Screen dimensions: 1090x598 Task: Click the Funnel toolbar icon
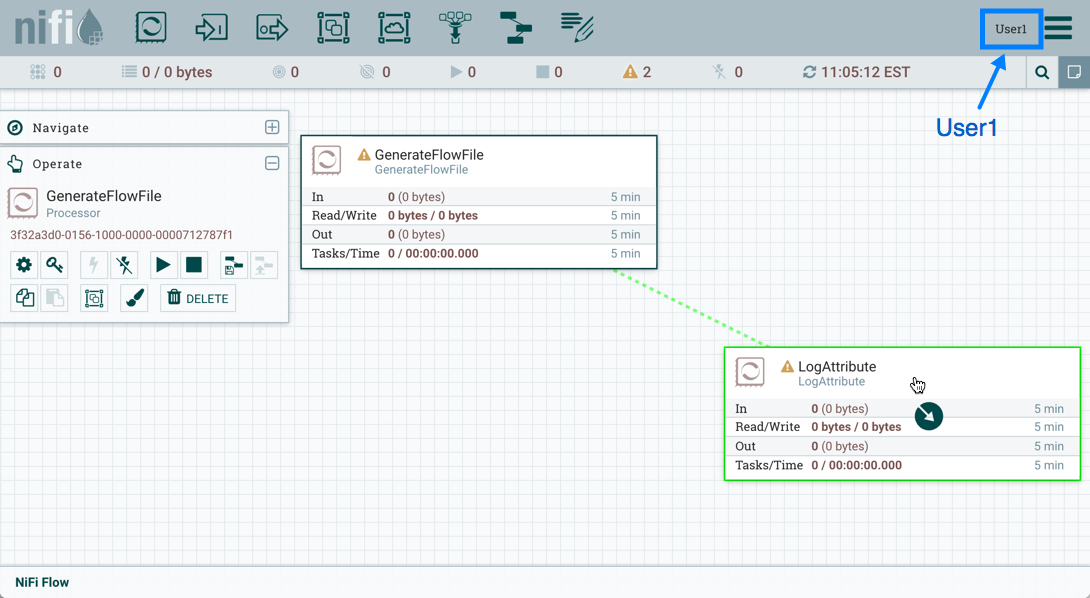(455, 28)
